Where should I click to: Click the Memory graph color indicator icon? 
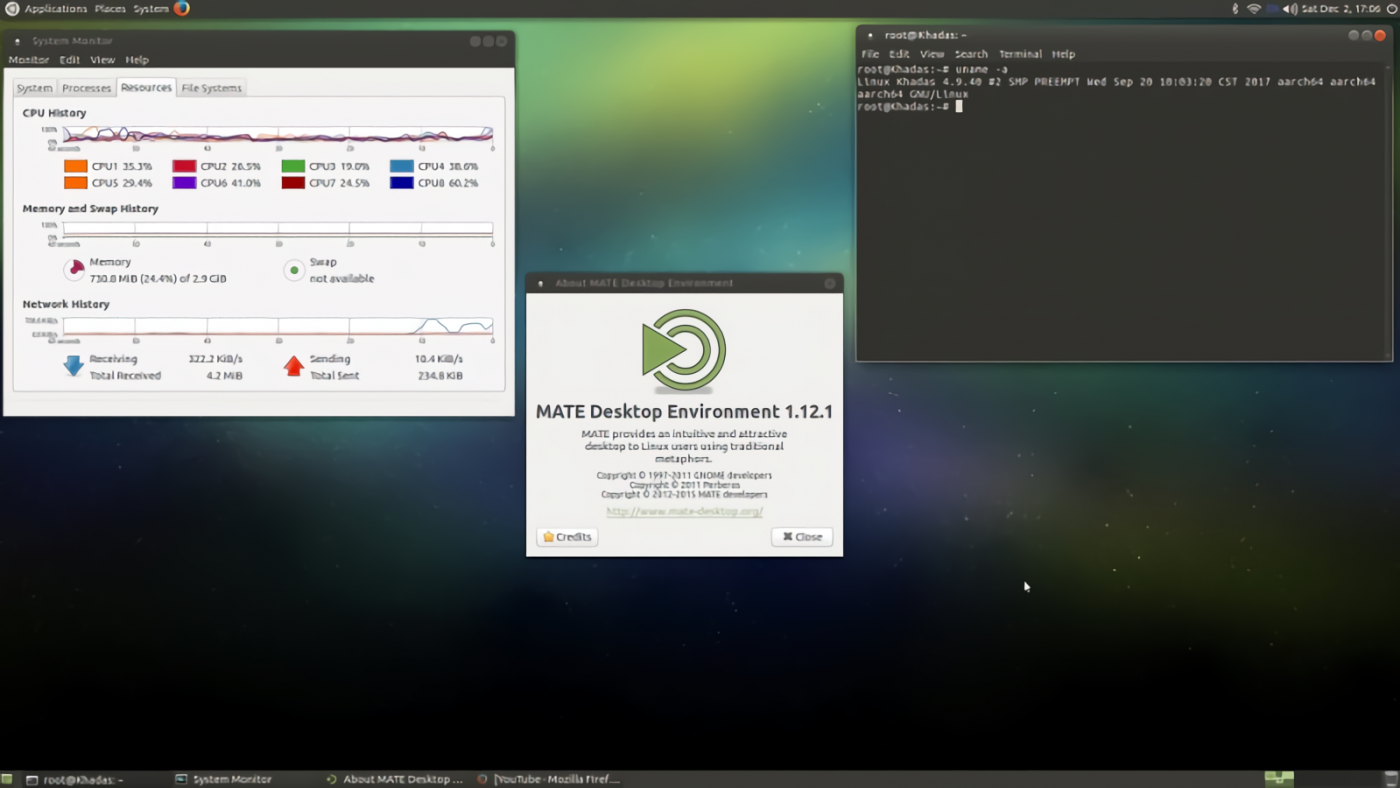click(x=73, y=268)
